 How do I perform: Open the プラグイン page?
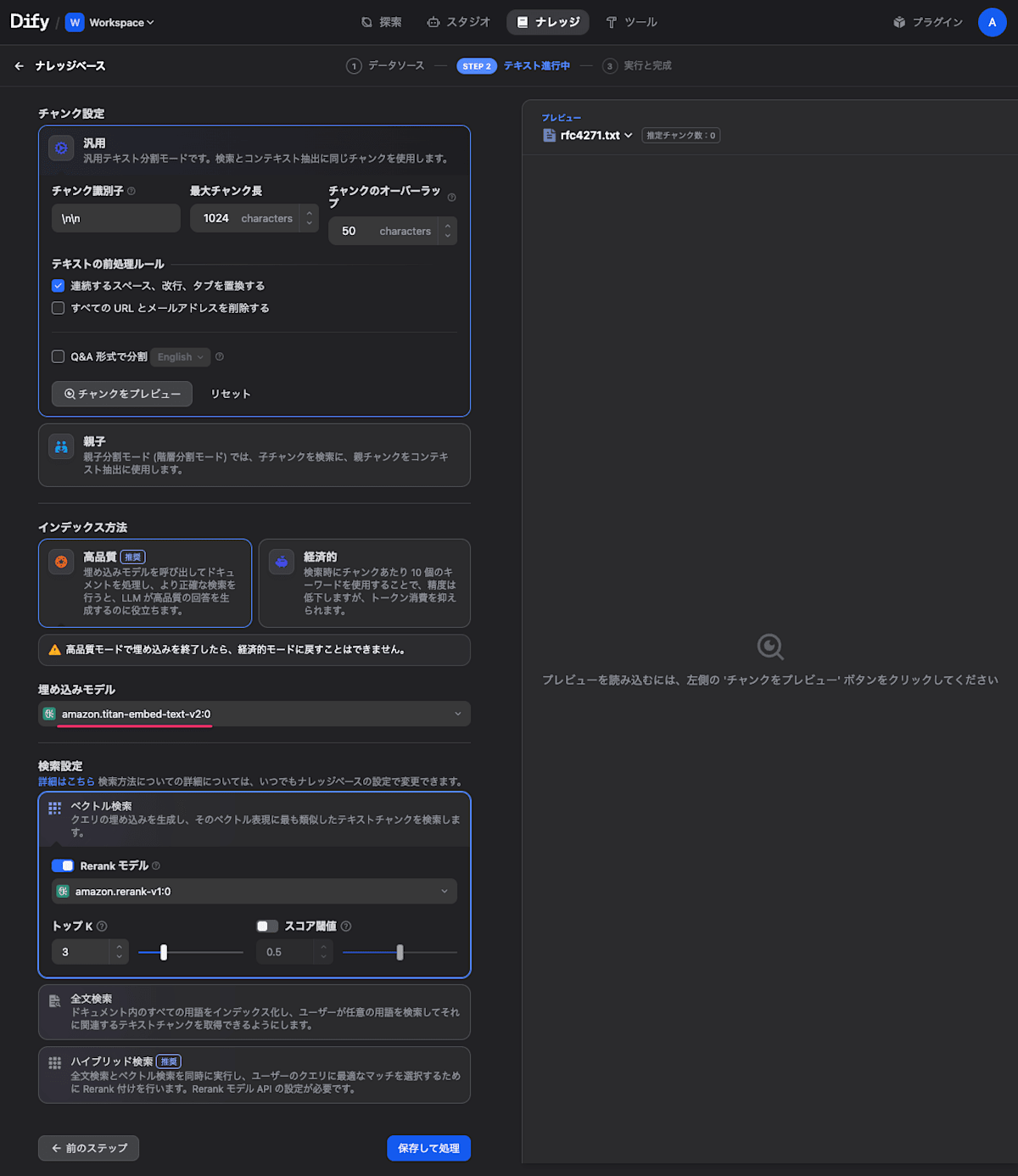(928, 22)
